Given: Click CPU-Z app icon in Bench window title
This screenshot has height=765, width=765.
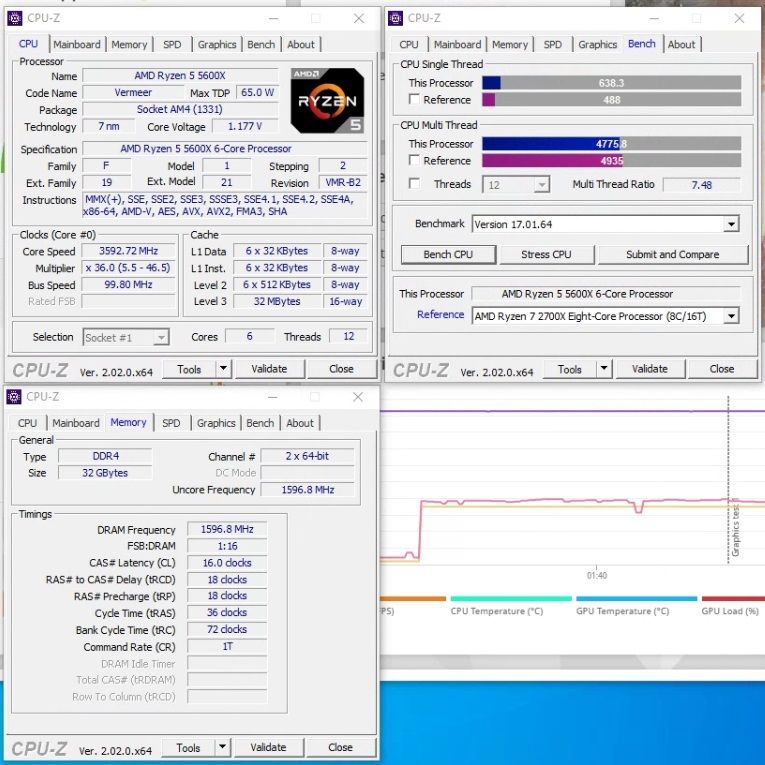Looking at the screenshot, I should click(x=395, y=19).
